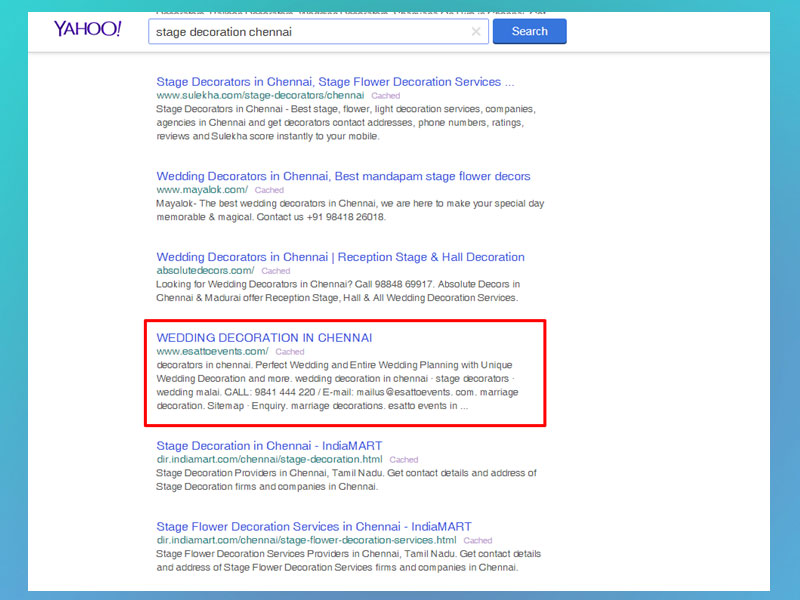Click the Yahoo logo

88,29
